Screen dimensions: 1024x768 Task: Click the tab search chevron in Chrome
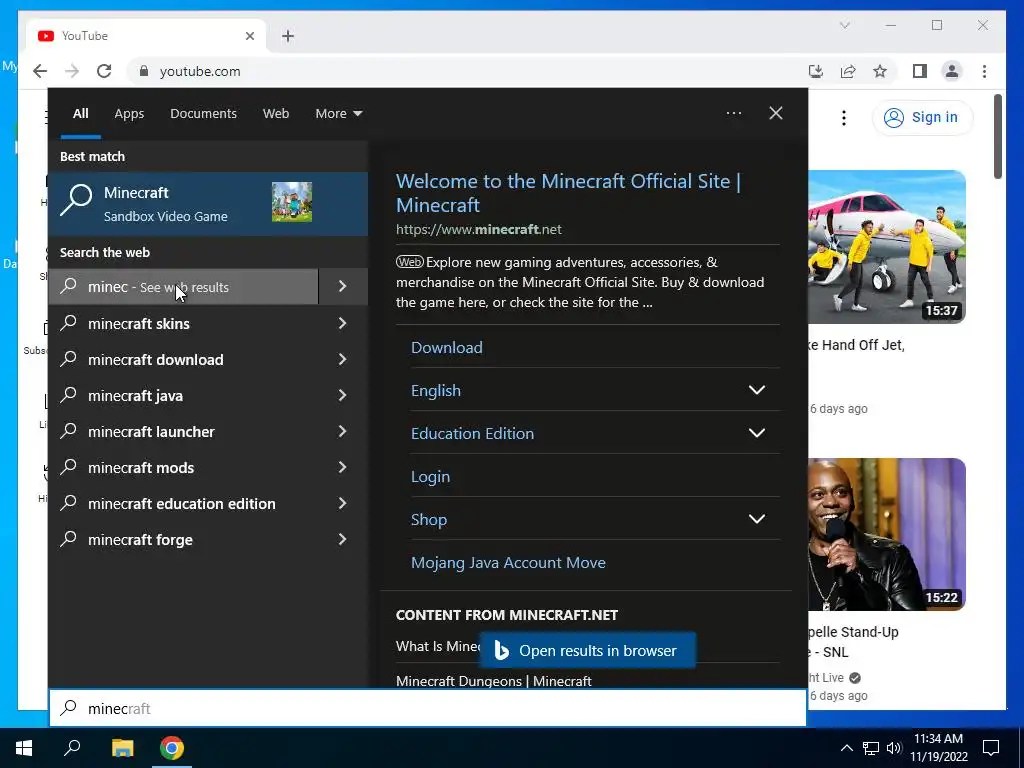(844, 25)
